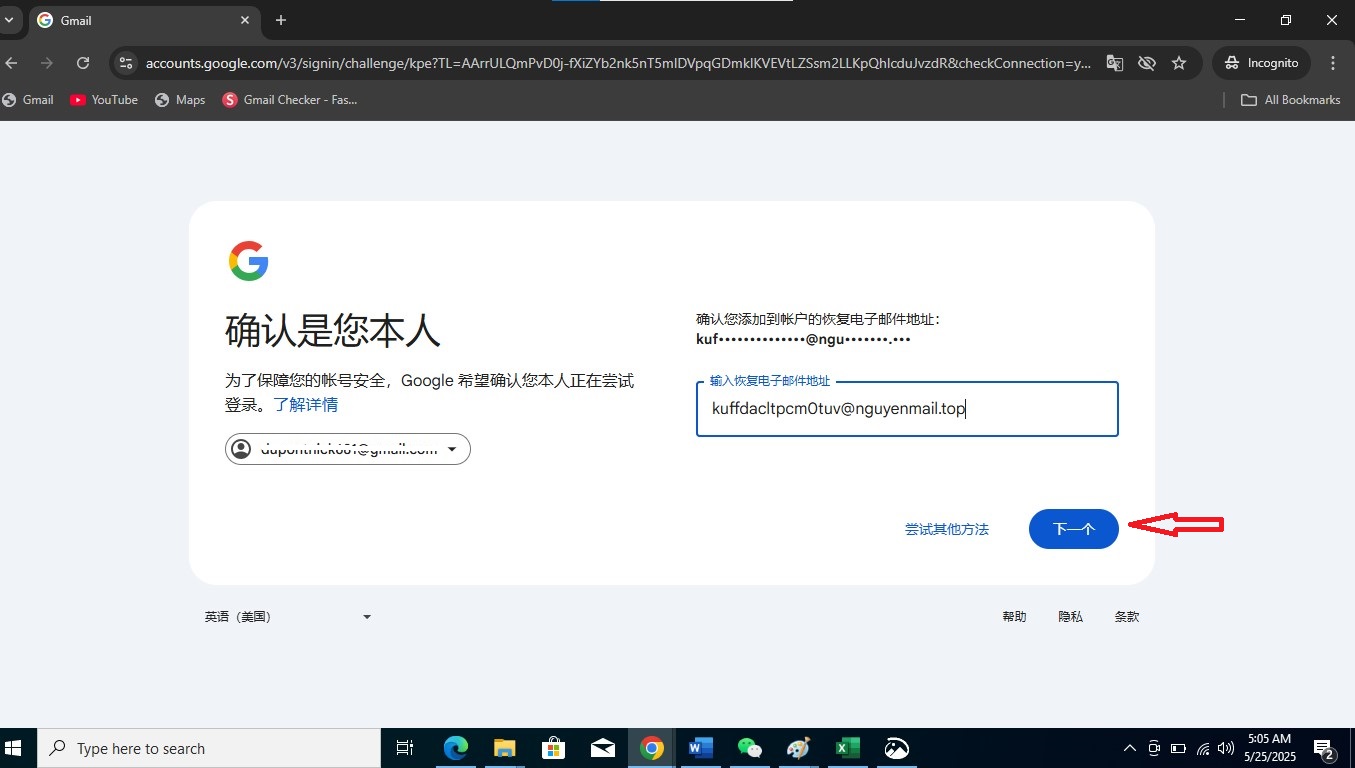This screenshot has height=768, width=1355.
Task: Open Excel from the taskbar
Action: tap(847, 748)
